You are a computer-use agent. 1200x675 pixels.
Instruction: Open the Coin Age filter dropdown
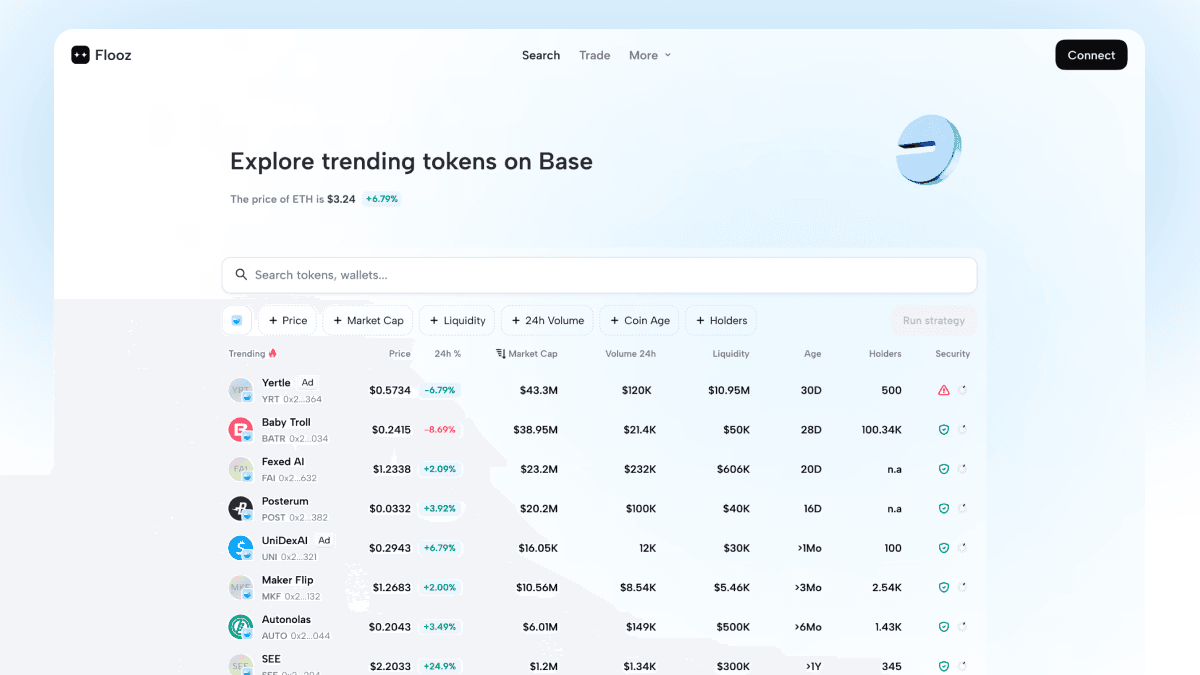tap(639, 320)
